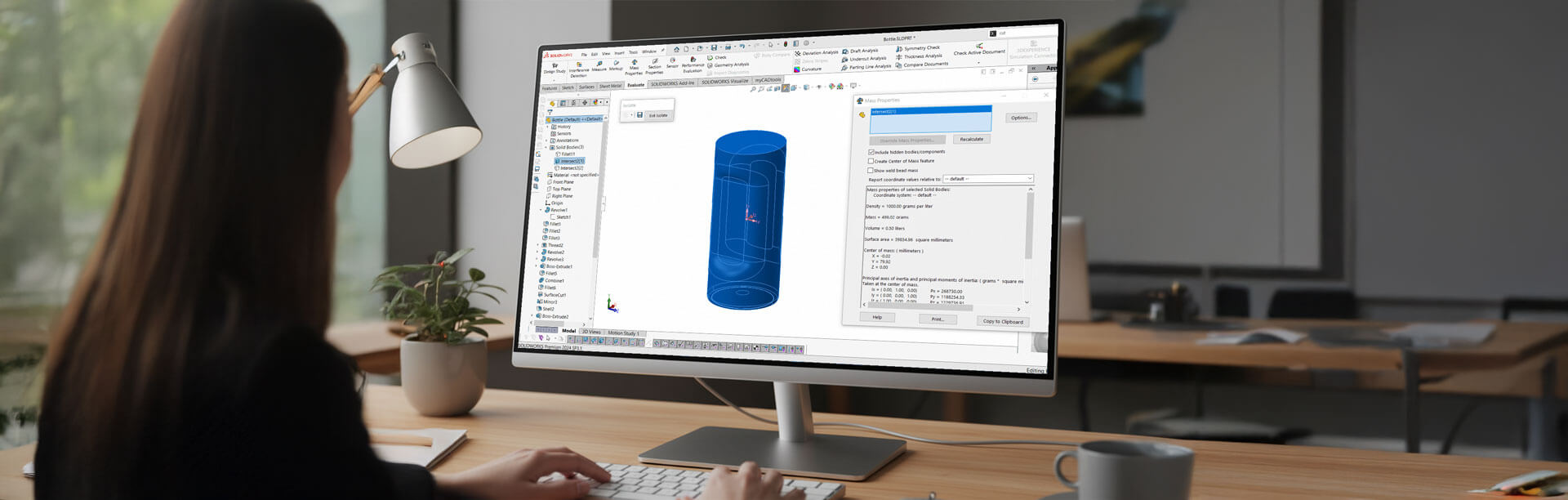Open the Insert menu

619,53
